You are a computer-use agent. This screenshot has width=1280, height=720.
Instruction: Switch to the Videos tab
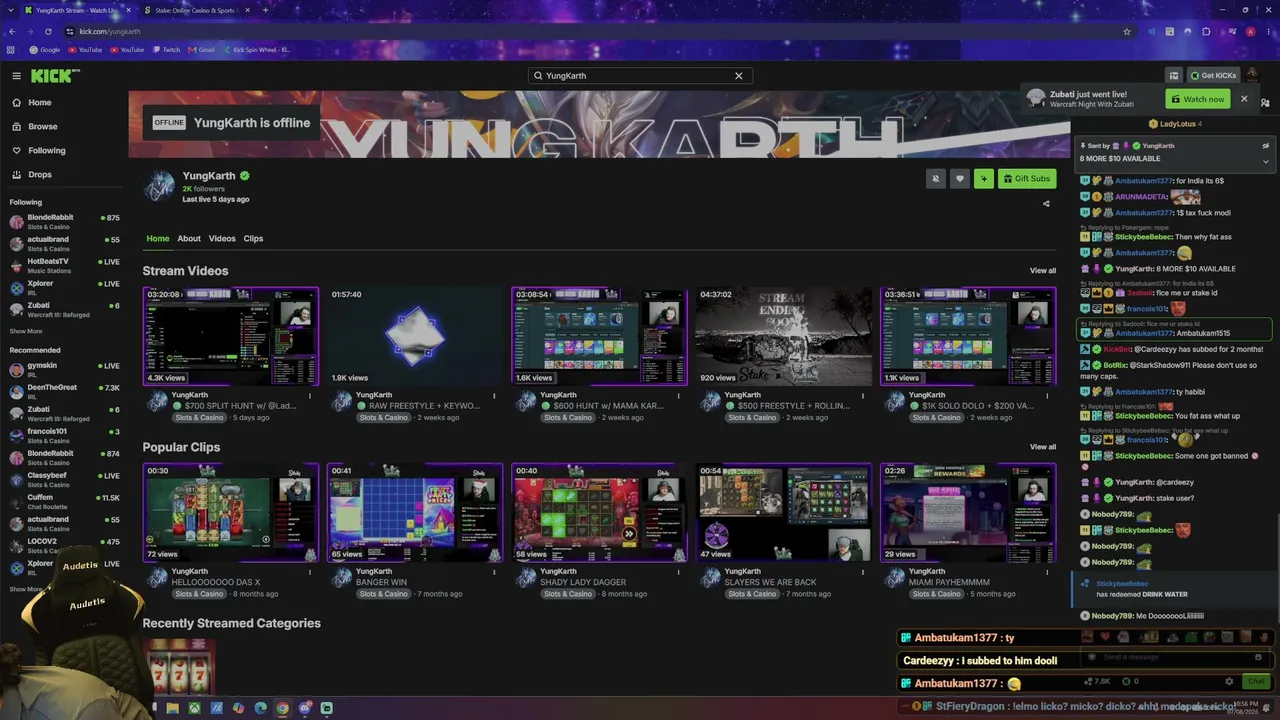point(222,239)
